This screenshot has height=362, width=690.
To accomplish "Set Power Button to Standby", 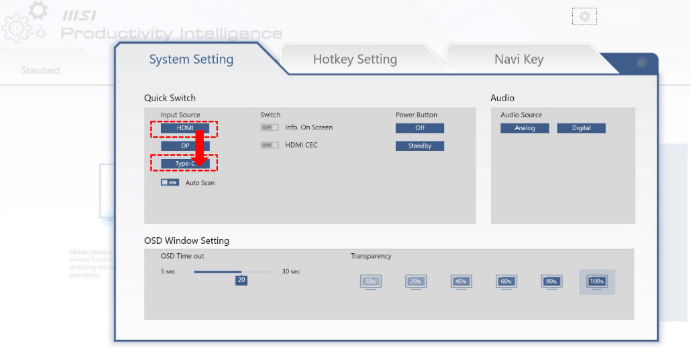I will click(420, 146).
